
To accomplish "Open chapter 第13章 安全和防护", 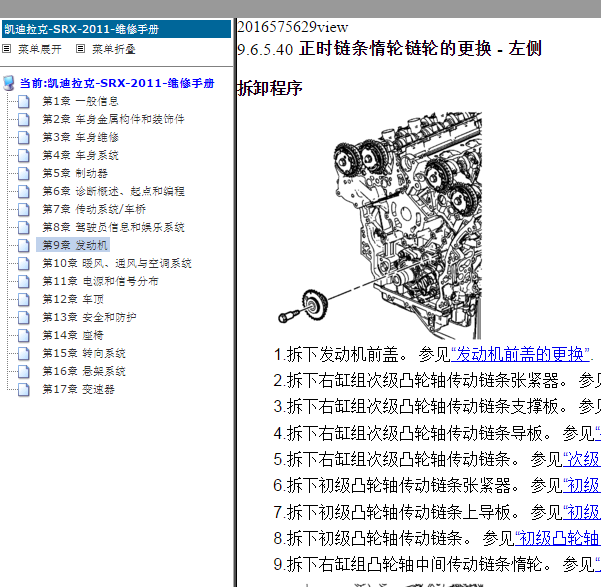I will click(x=89, y=317).
